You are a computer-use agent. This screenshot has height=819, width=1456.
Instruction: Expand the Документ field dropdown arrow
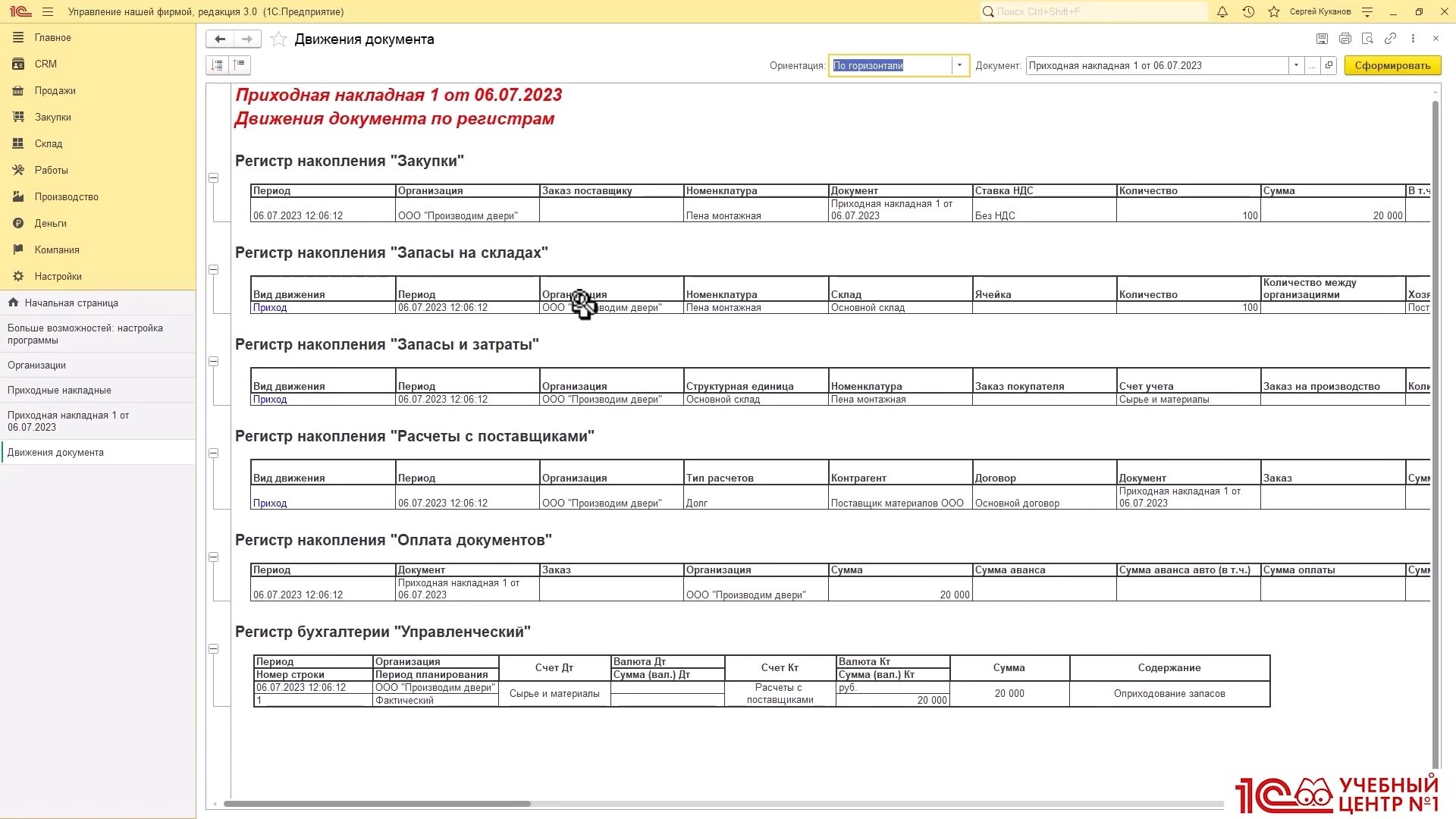[1296, 65]
